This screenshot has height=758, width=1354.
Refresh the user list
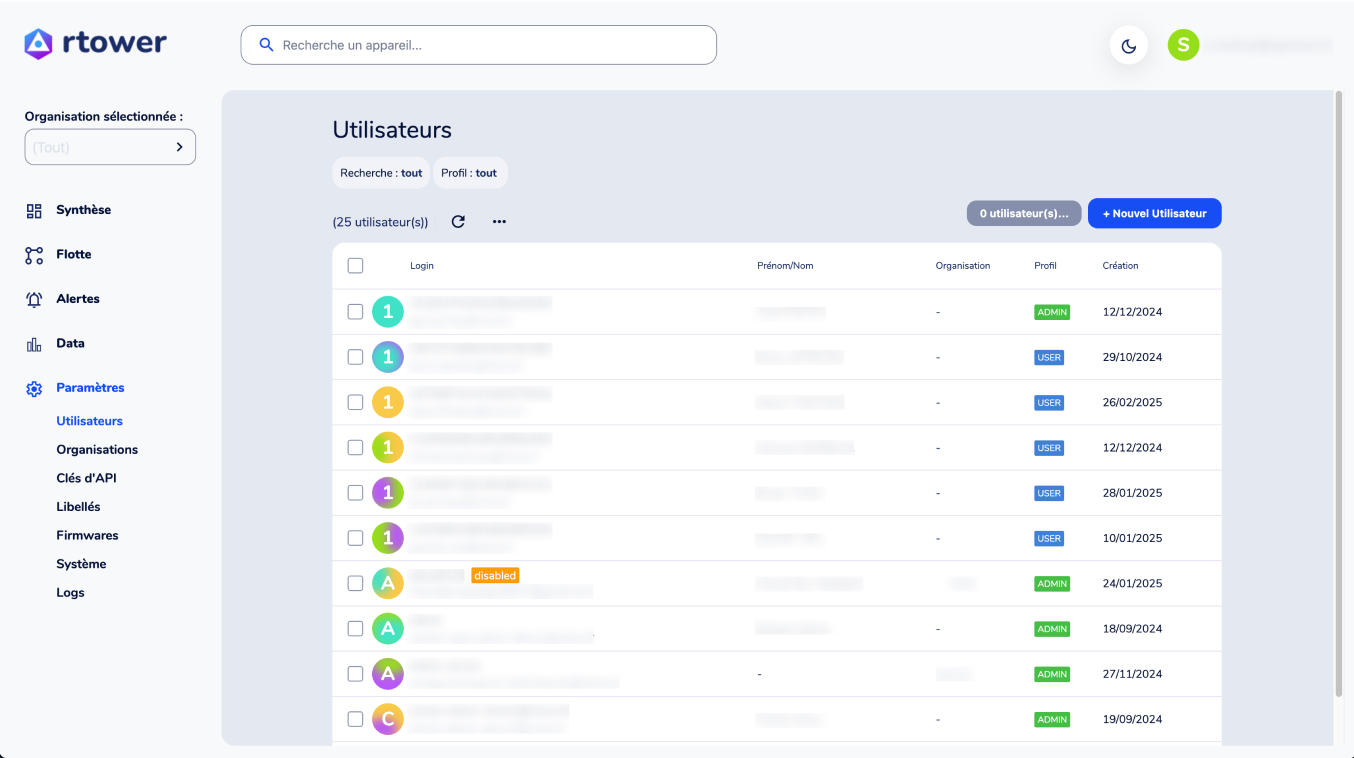pyautogui.click(x=458, y=221)
